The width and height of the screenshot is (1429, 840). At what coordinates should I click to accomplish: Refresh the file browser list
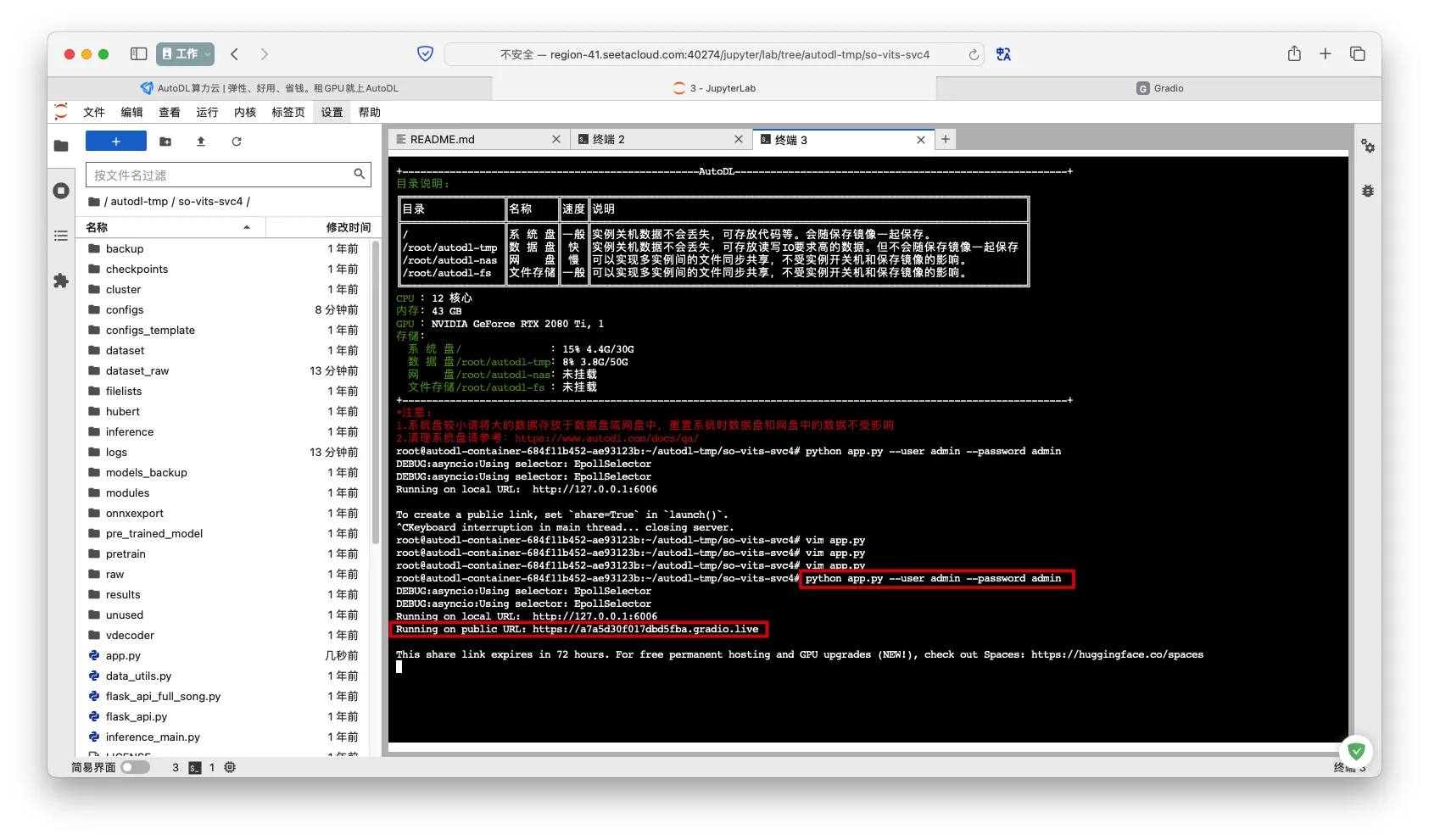(x=237, y=142)
